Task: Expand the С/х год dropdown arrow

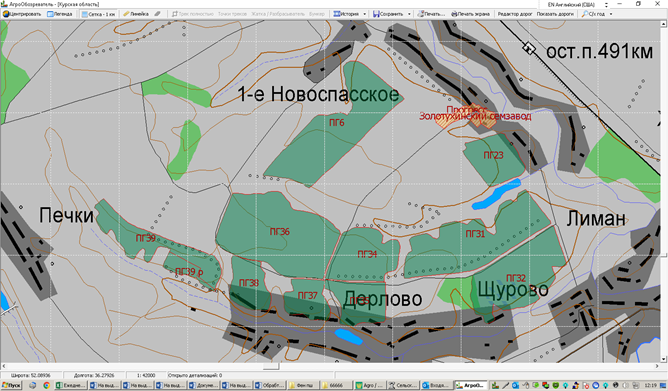Action: [611, 14]
